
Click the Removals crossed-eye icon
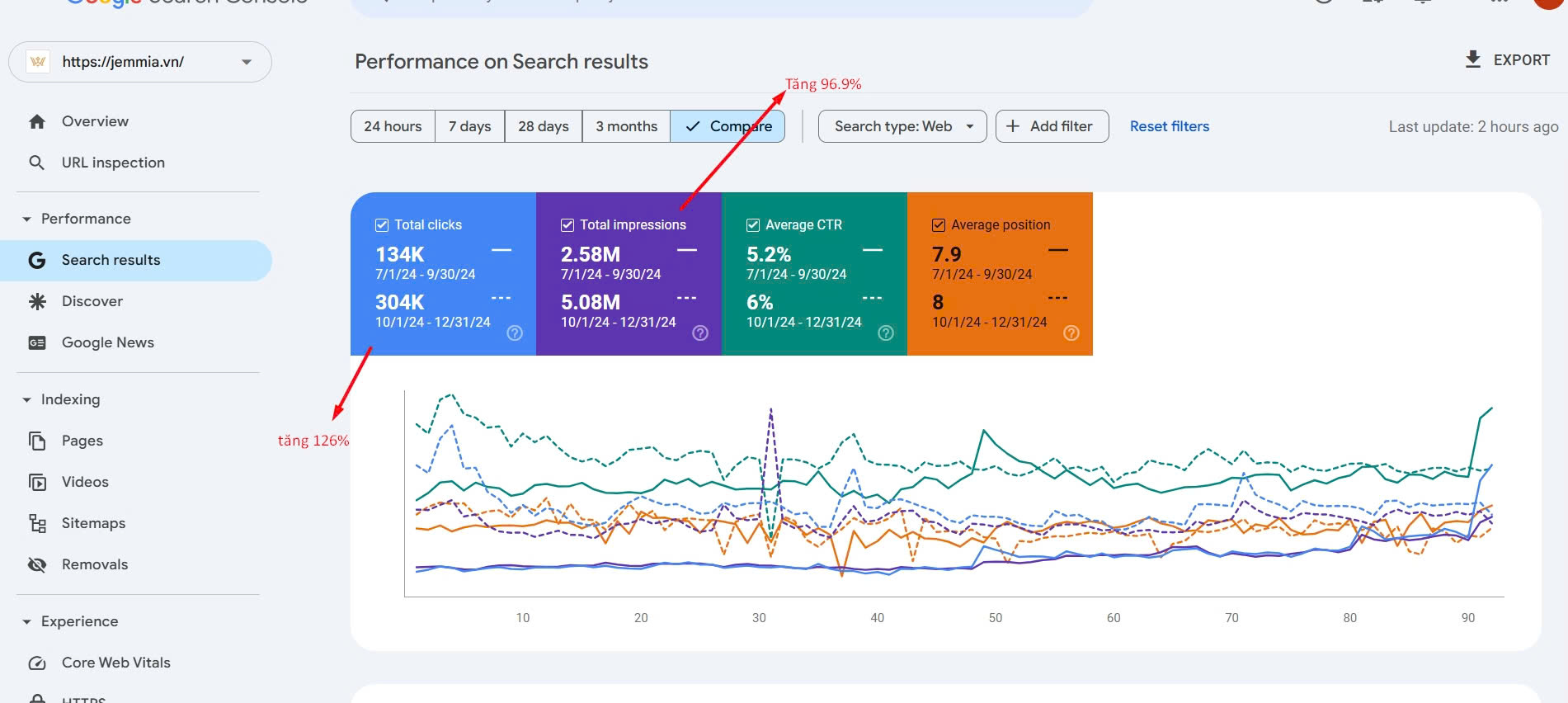(x=37, y=565)
